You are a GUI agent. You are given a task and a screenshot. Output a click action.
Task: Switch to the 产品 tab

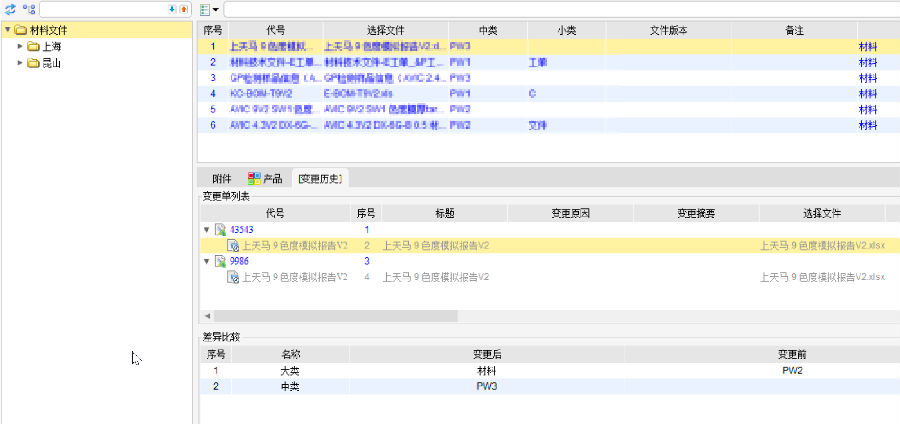tap(265, 179)
